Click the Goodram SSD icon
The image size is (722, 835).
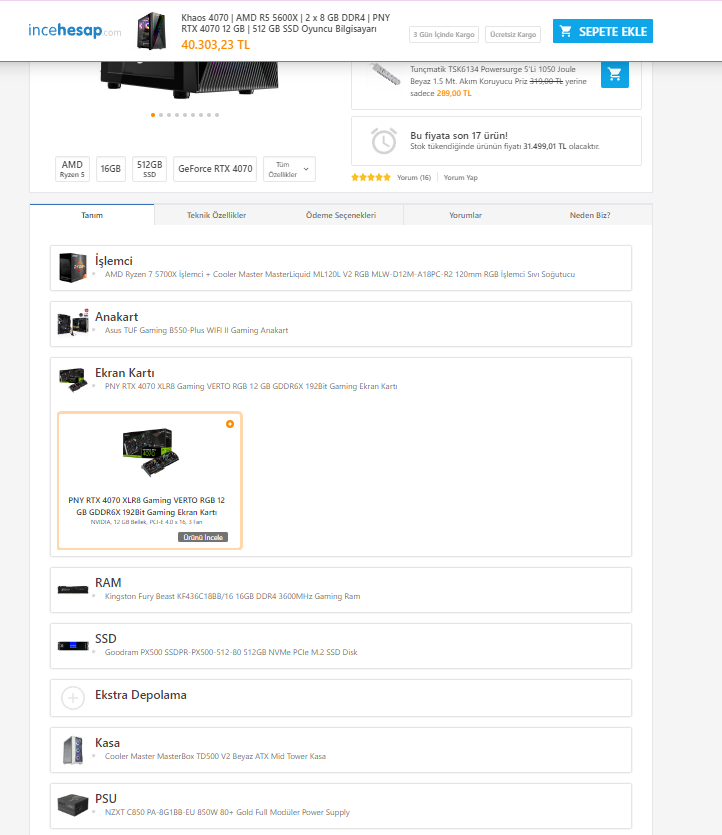coord(73,645)
